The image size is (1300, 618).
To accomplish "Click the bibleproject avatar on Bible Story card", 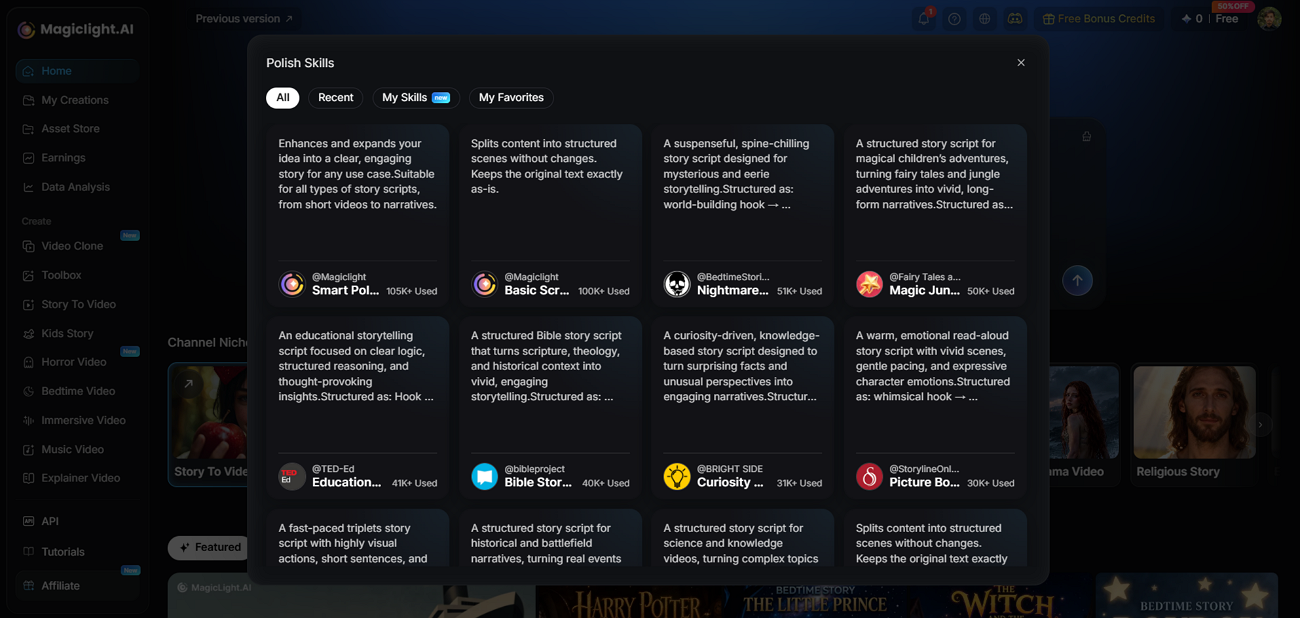I will pyautogui.click(x=484, y=476).
